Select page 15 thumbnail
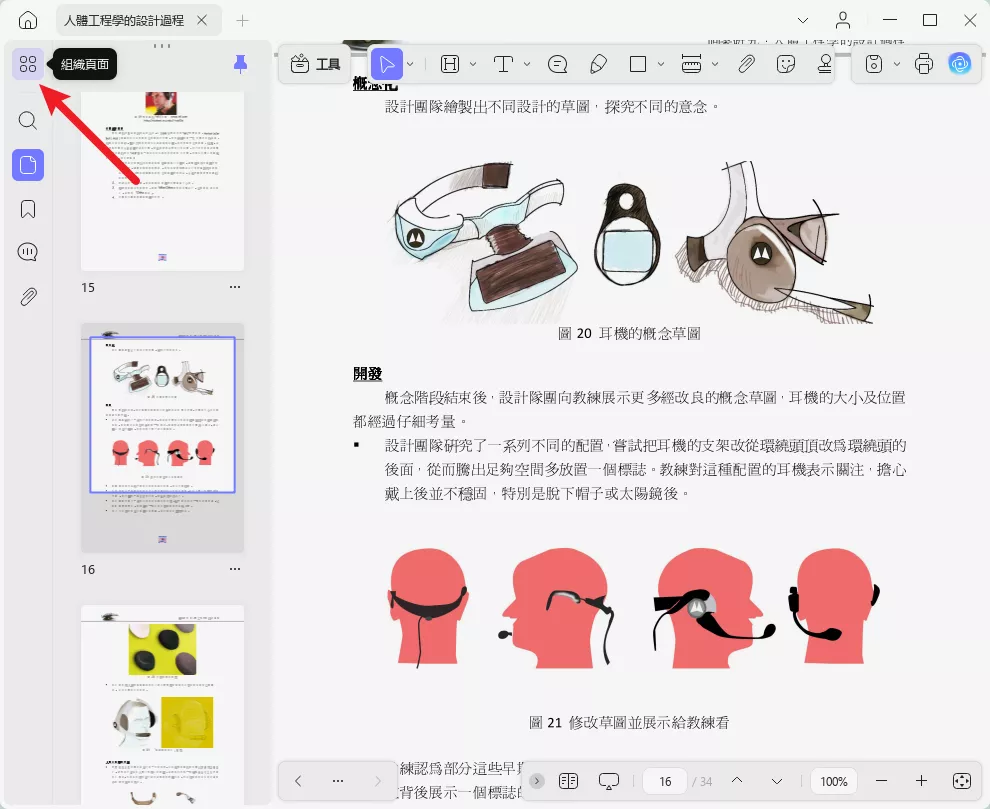 (162, 181)
